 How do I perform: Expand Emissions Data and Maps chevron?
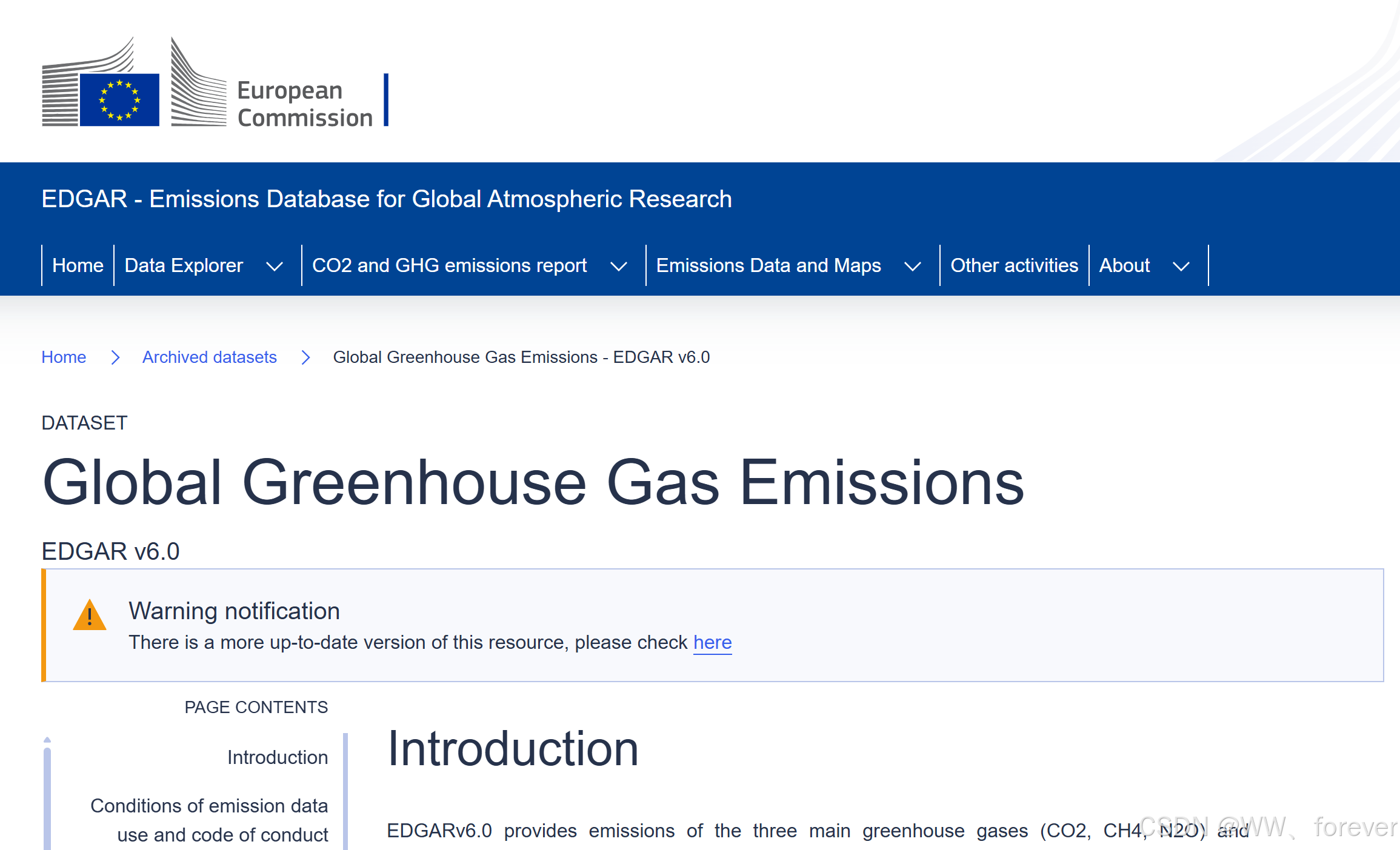912,267
